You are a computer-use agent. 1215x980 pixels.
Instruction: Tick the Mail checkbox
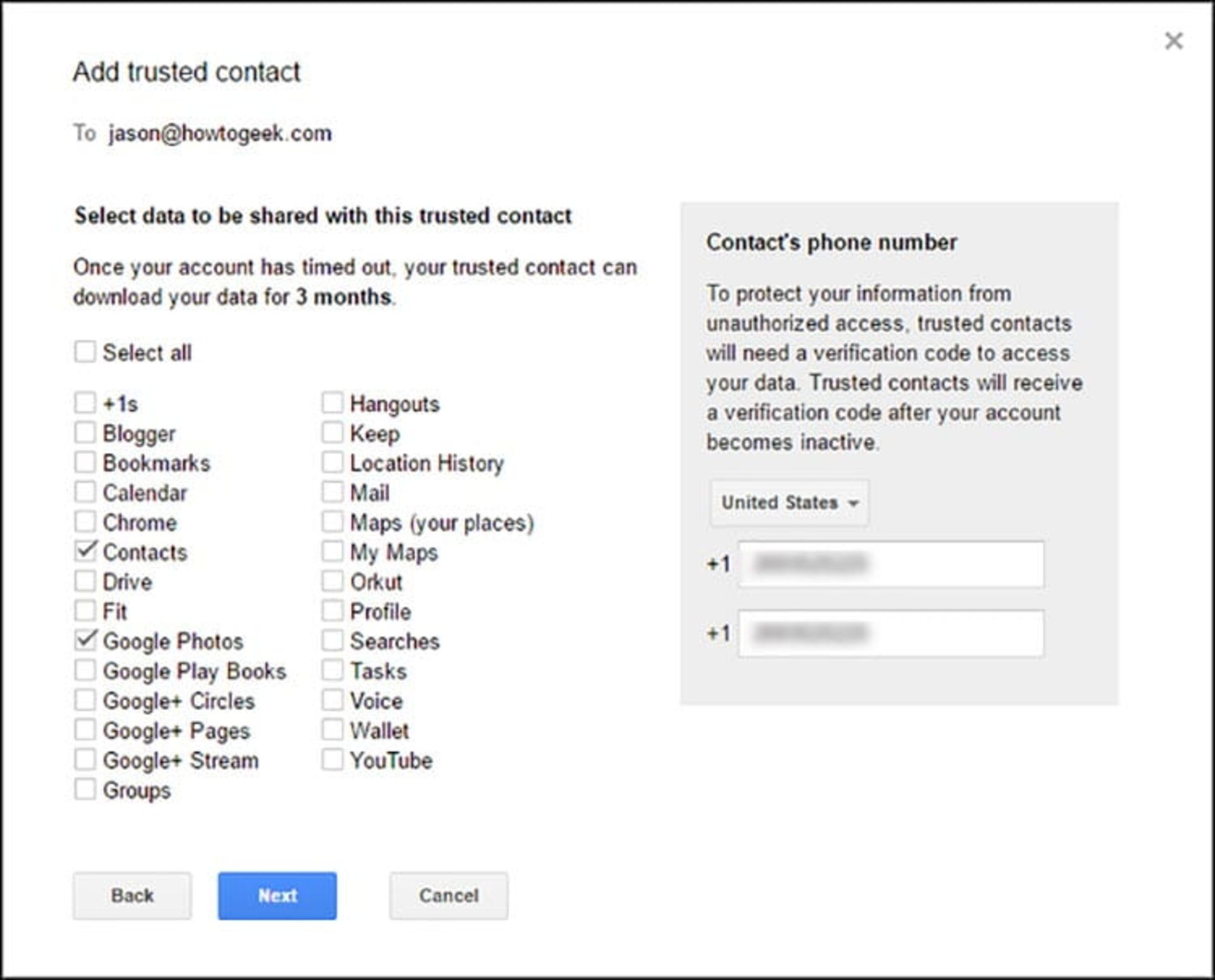(332, 492)
